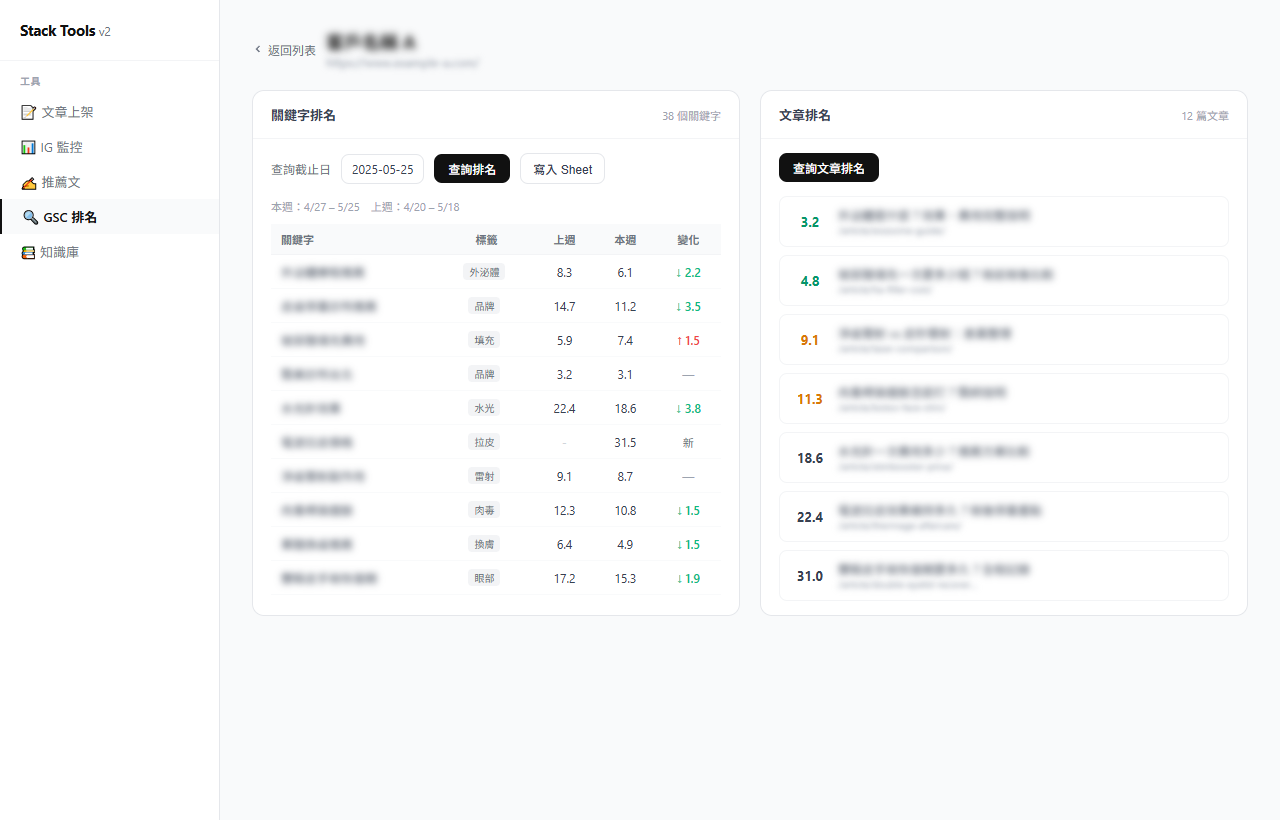Open the article card ranked 31.0
The image size is (1280, 820).
pos(1004,575)
